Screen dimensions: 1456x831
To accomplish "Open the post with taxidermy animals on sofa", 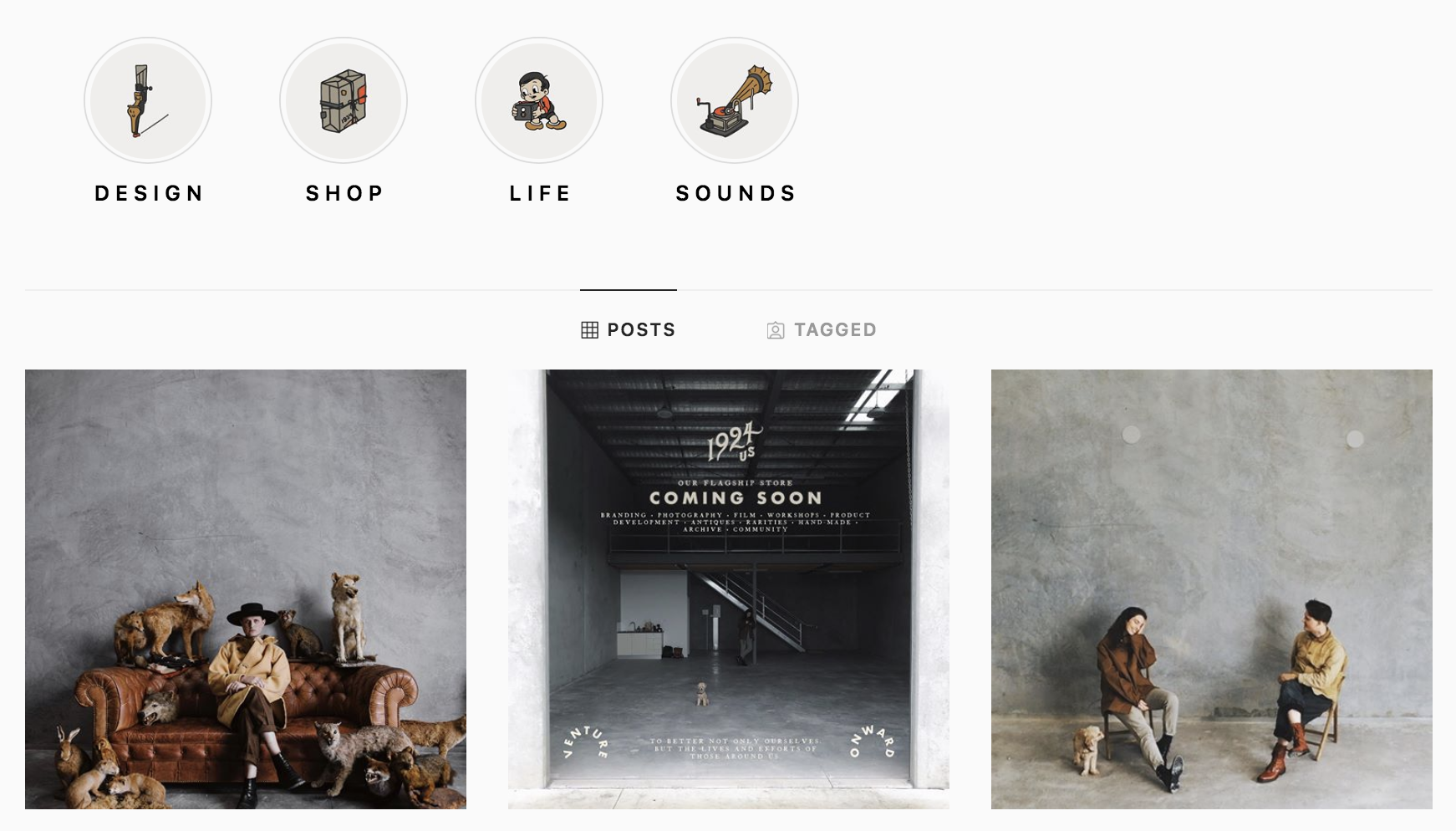I will pyautogui.click(x=246, y=589).
